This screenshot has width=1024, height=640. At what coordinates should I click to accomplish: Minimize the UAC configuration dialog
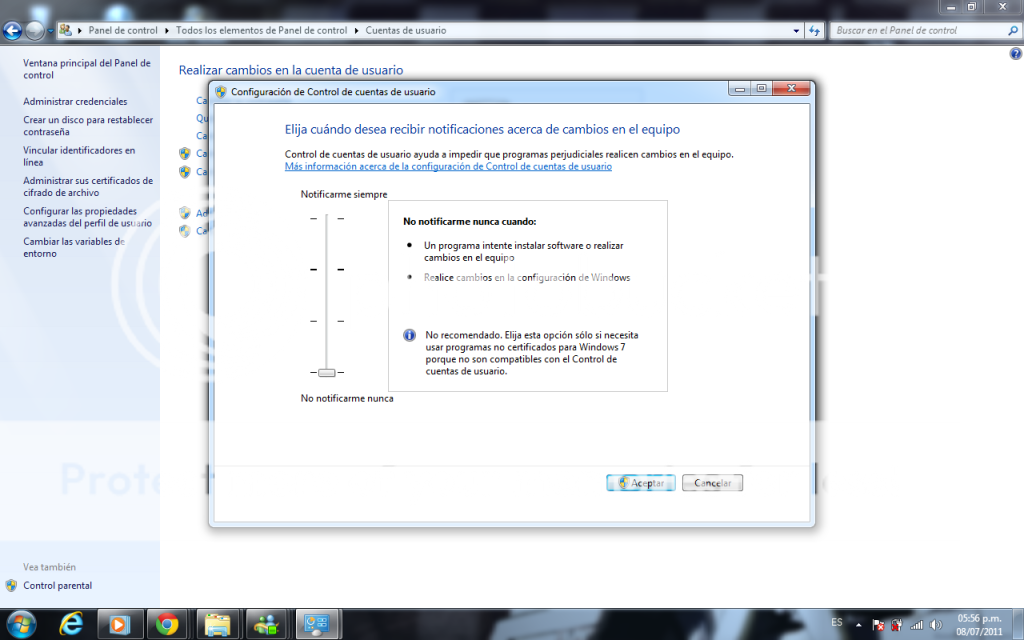(740, 89)
